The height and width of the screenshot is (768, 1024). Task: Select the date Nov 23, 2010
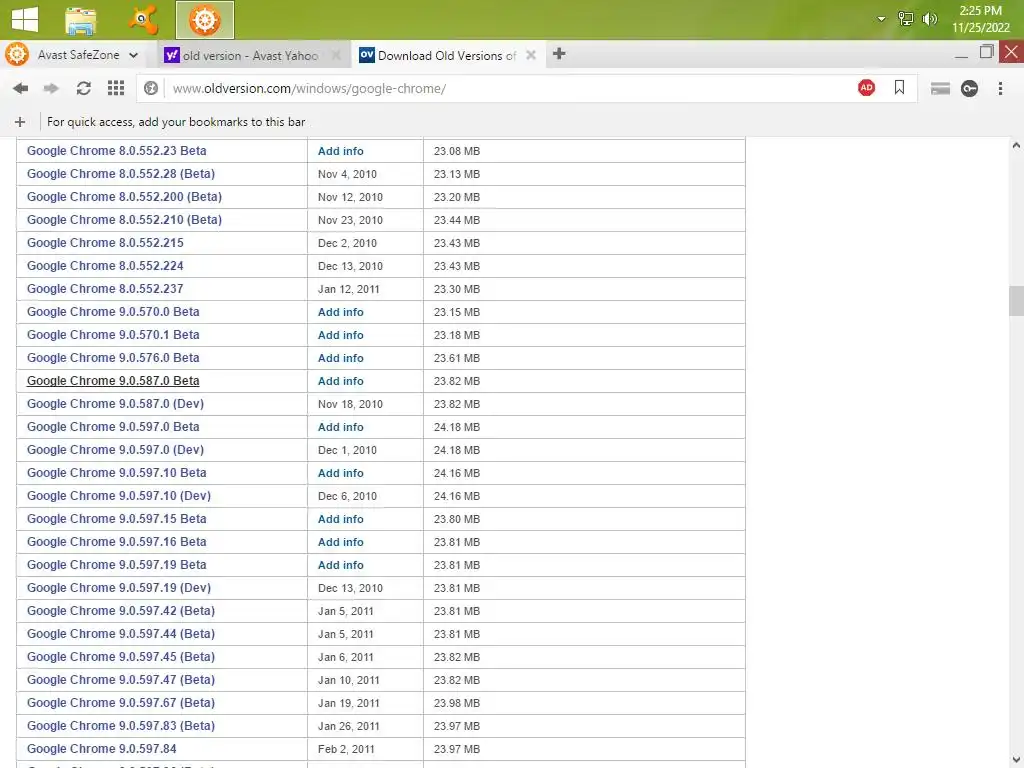pyautogui.click(x=350, y=220)
